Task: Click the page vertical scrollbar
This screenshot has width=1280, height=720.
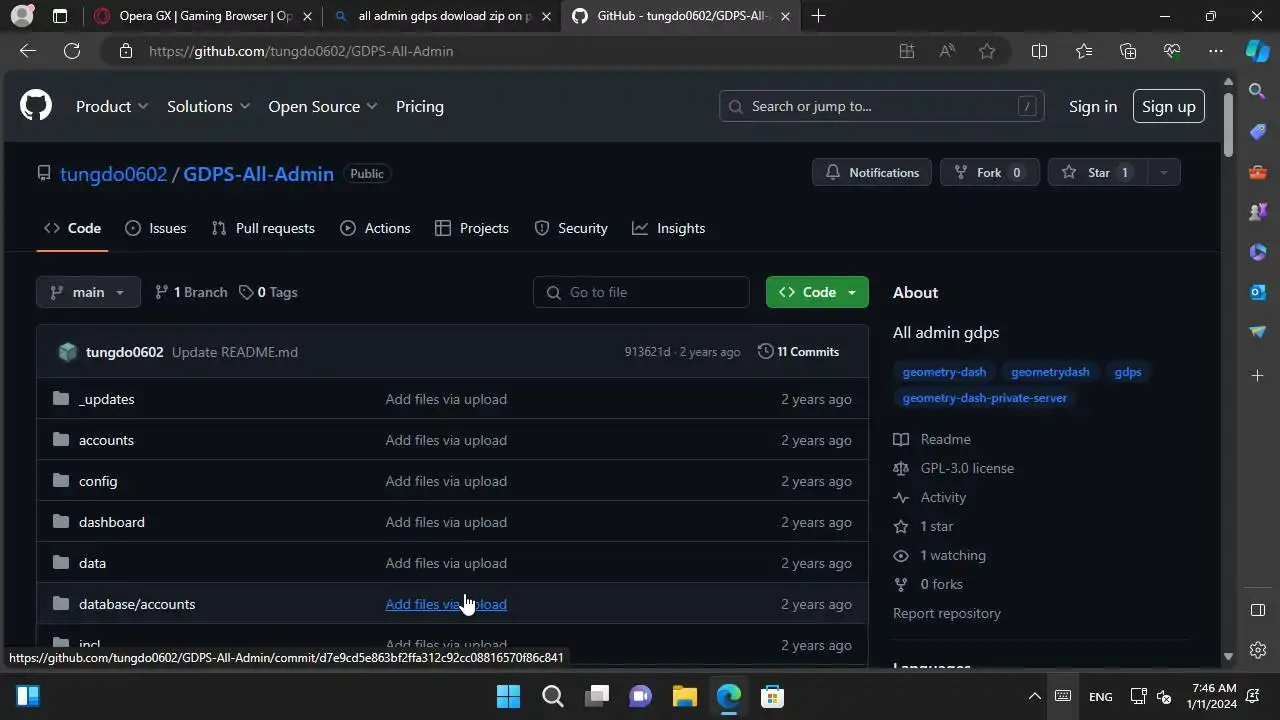Action: pyautogui.click(x=1229, y=125)
